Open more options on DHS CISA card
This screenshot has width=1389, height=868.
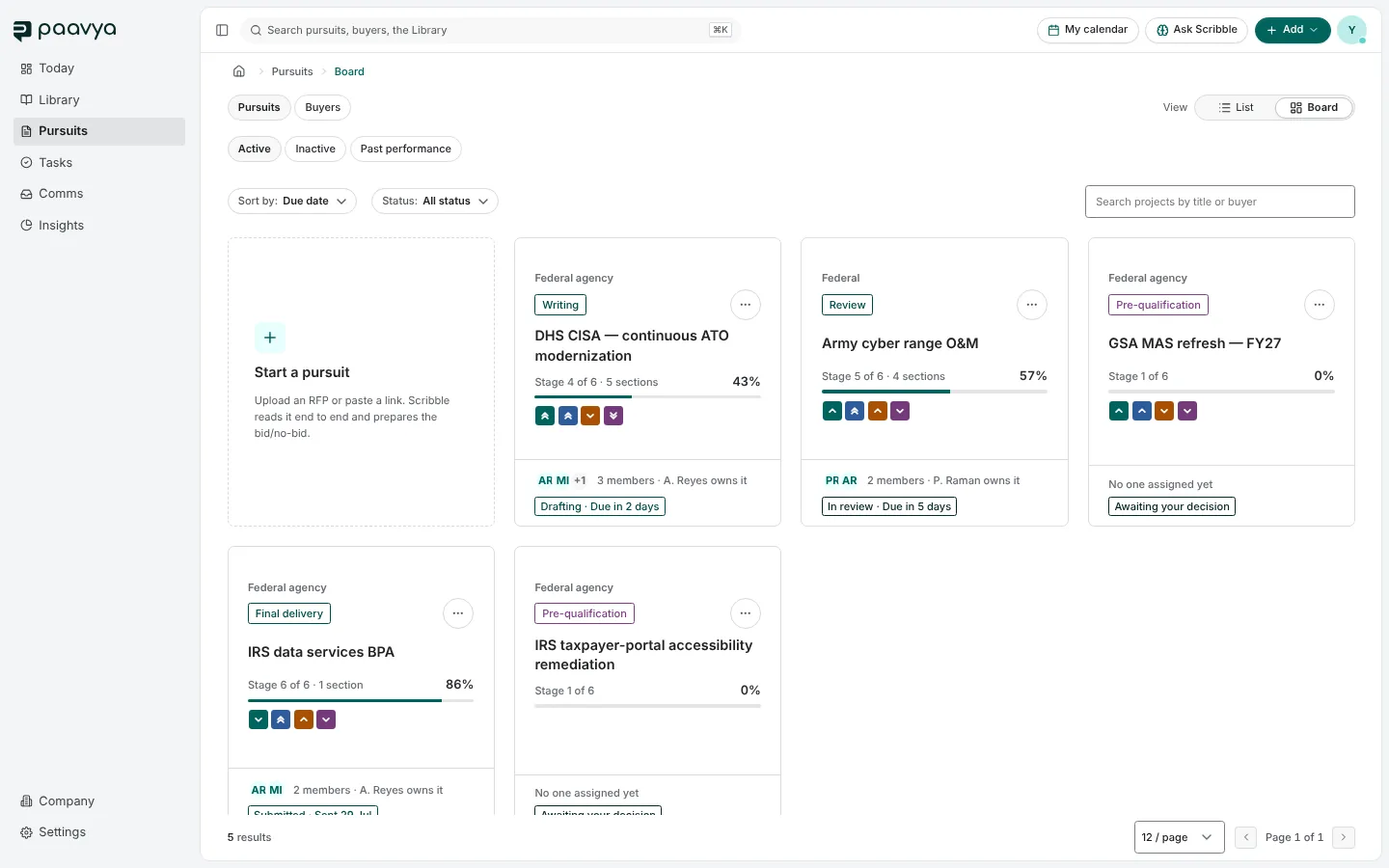745,305
